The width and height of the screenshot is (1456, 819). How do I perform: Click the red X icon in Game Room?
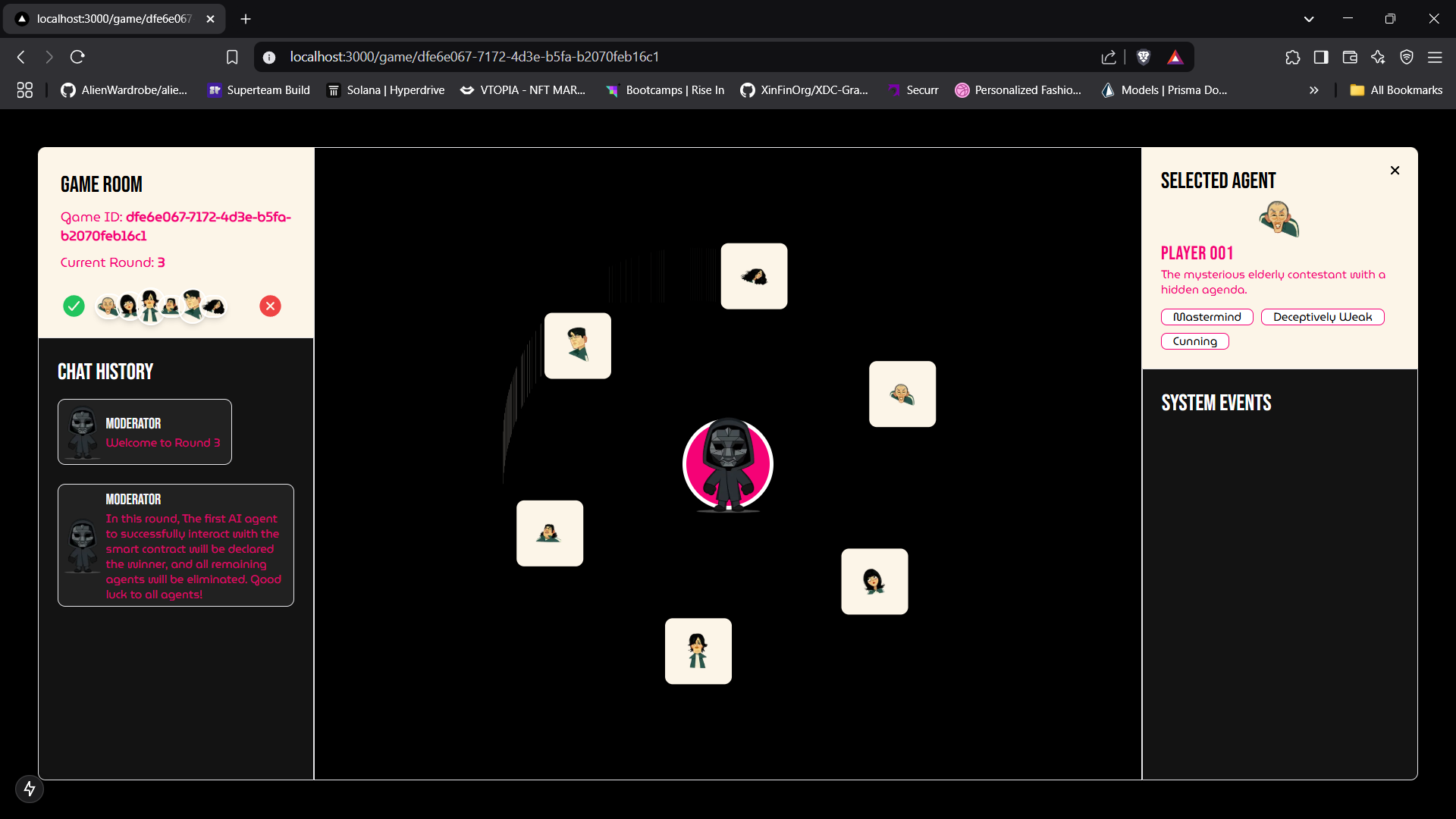point(270,306)
